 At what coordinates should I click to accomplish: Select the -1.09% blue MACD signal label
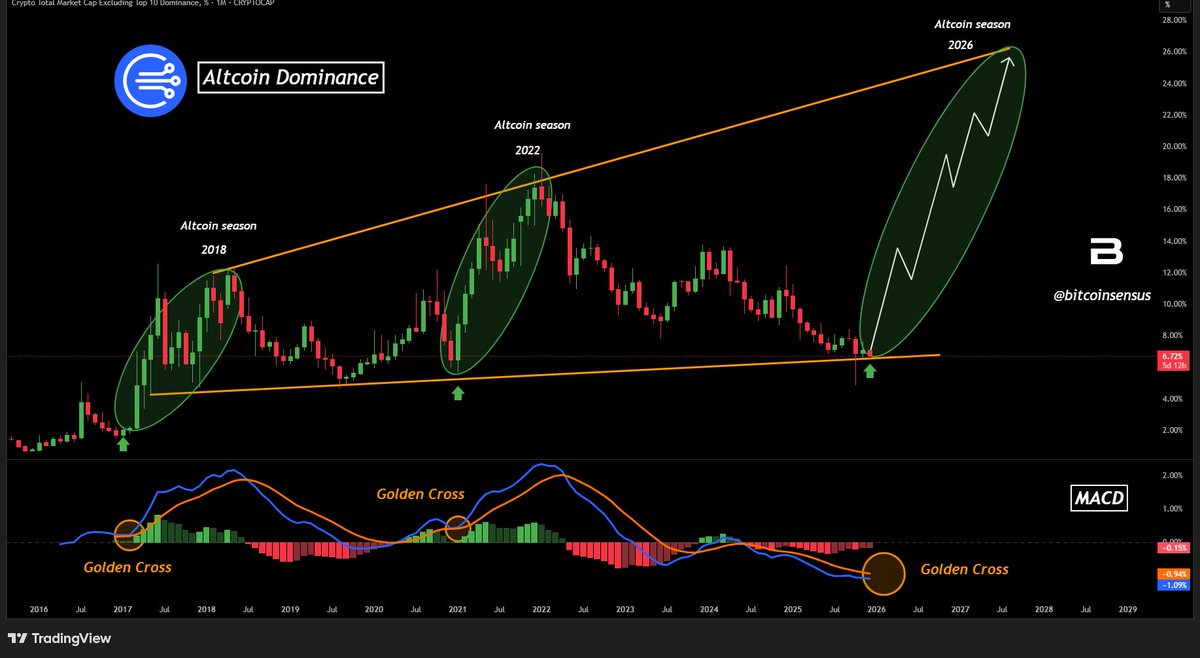1173,583
